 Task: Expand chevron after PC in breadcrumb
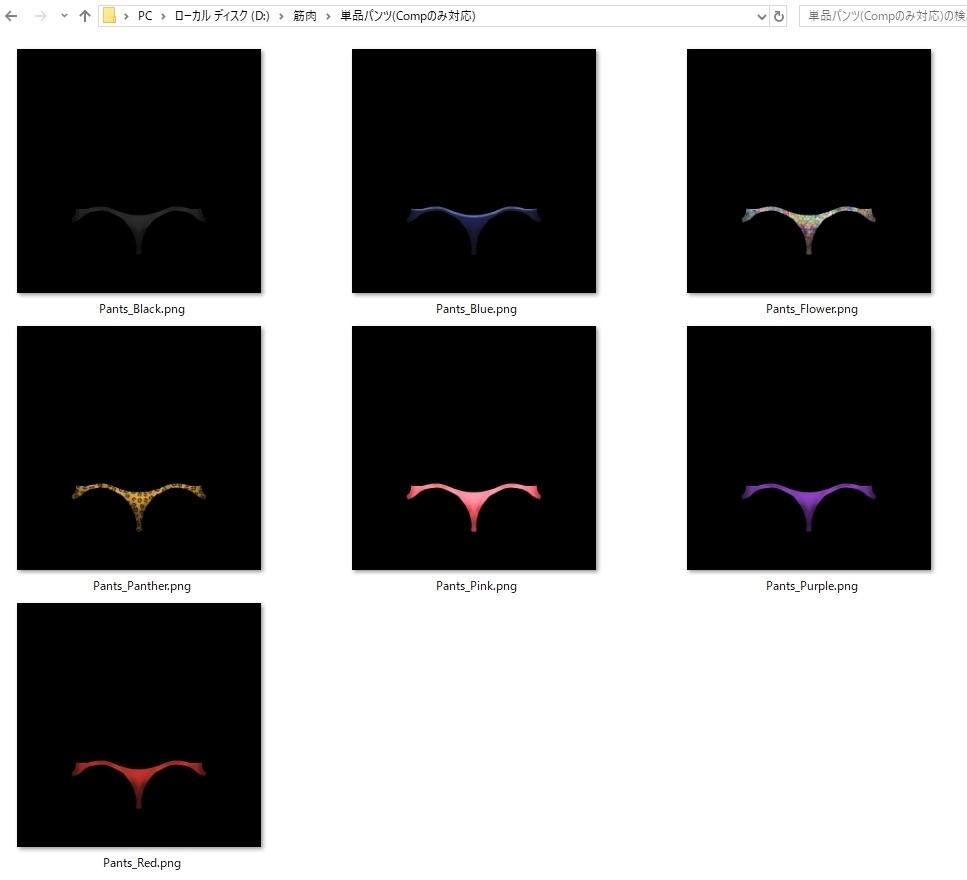[163, 16]
